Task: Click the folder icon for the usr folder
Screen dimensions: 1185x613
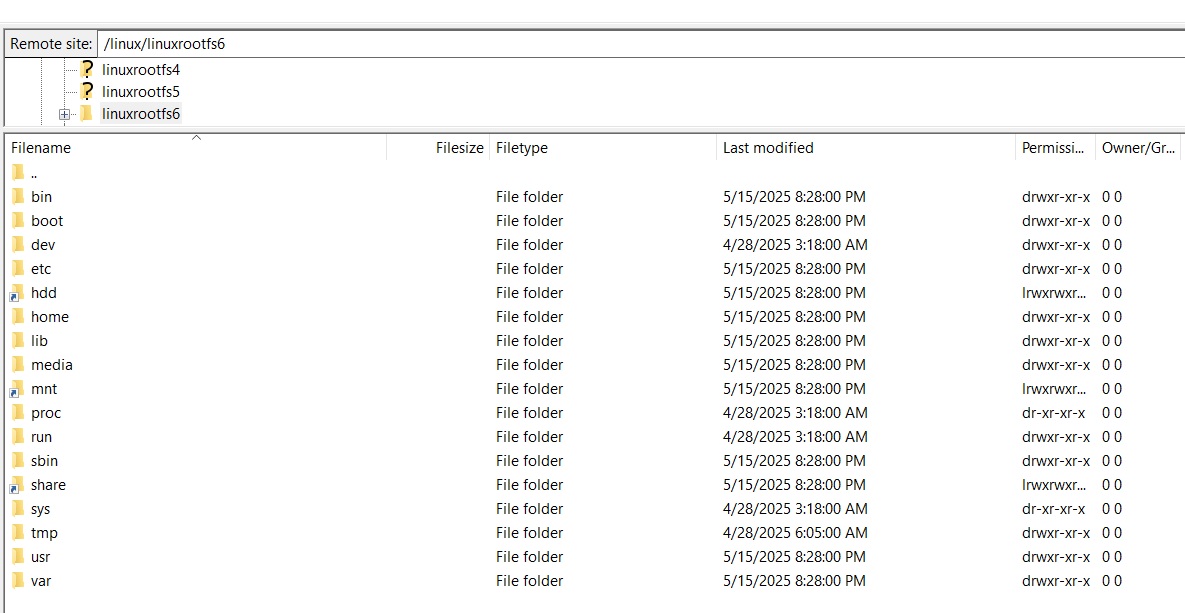Action: pyautogui.click(x=18, y=556)
